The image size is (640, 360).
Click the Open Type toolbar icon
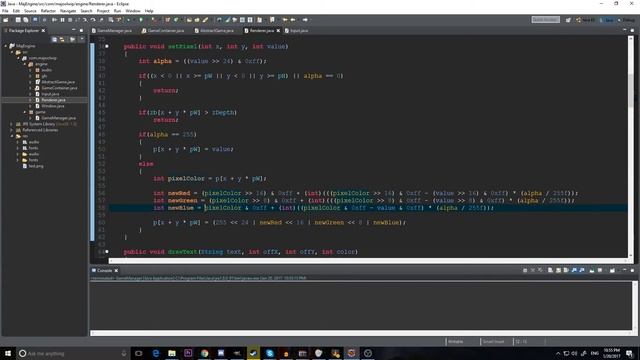coord(189,20)
